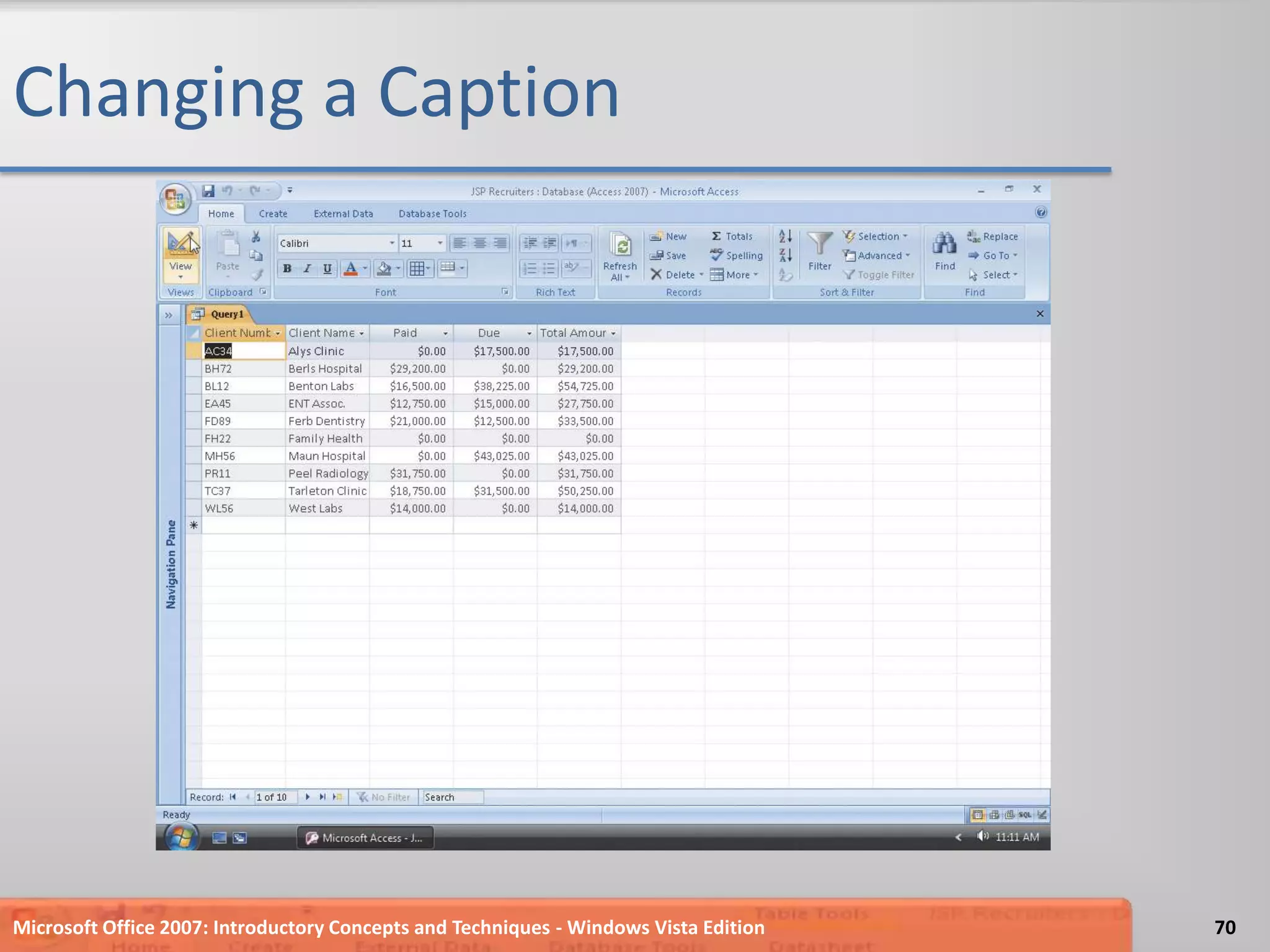1270x952 pixels.
Task: Open the Due column filter arrow
Action: pyautogui.click(x=529, y=333)
